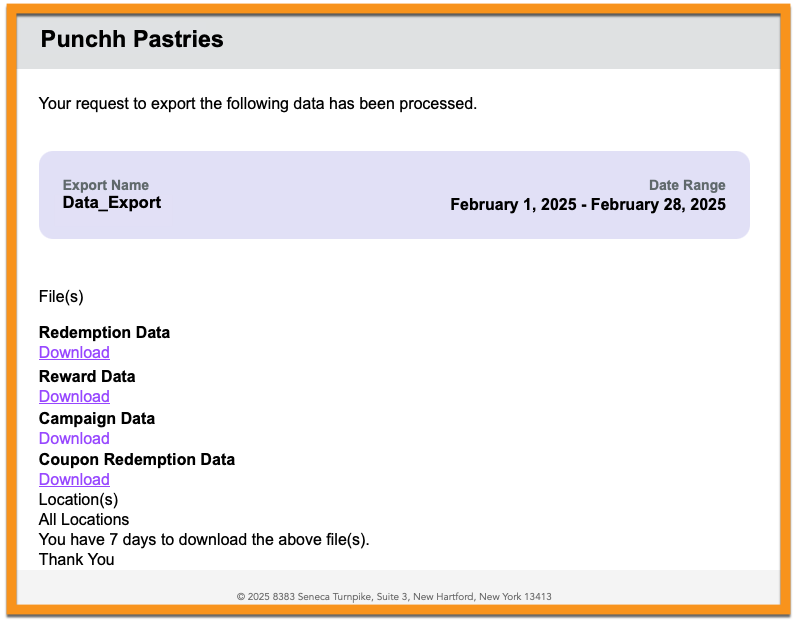Select the Punchh Pastries heading
Viewport: 794px width, 623px height.
tap(132, 39)
